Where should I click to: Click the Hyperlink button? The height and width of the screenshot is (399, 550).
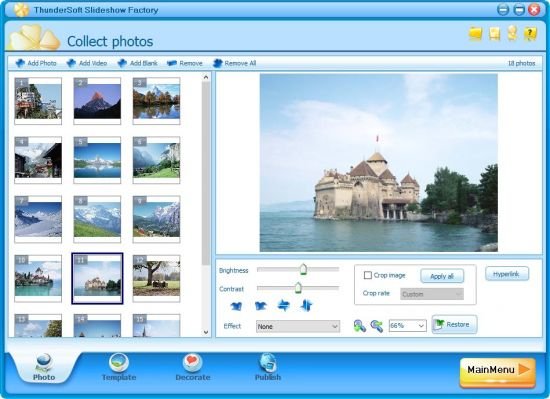(x=507, y=274)
